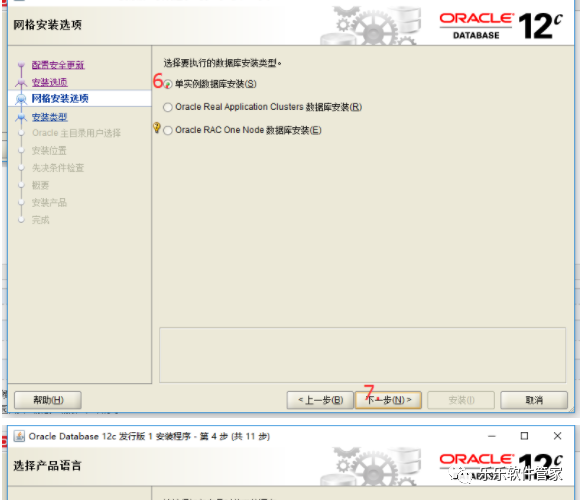Click the Java icon in second installer title bar
The image size is (581, 500).
click(19, 436)
